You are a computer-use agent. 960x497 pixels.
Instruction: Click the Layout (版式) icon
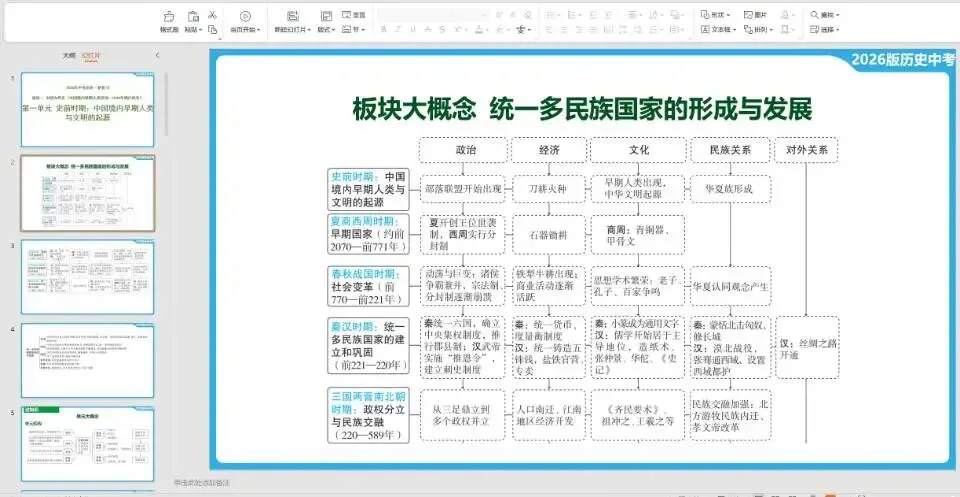click(x=326, y=17)
